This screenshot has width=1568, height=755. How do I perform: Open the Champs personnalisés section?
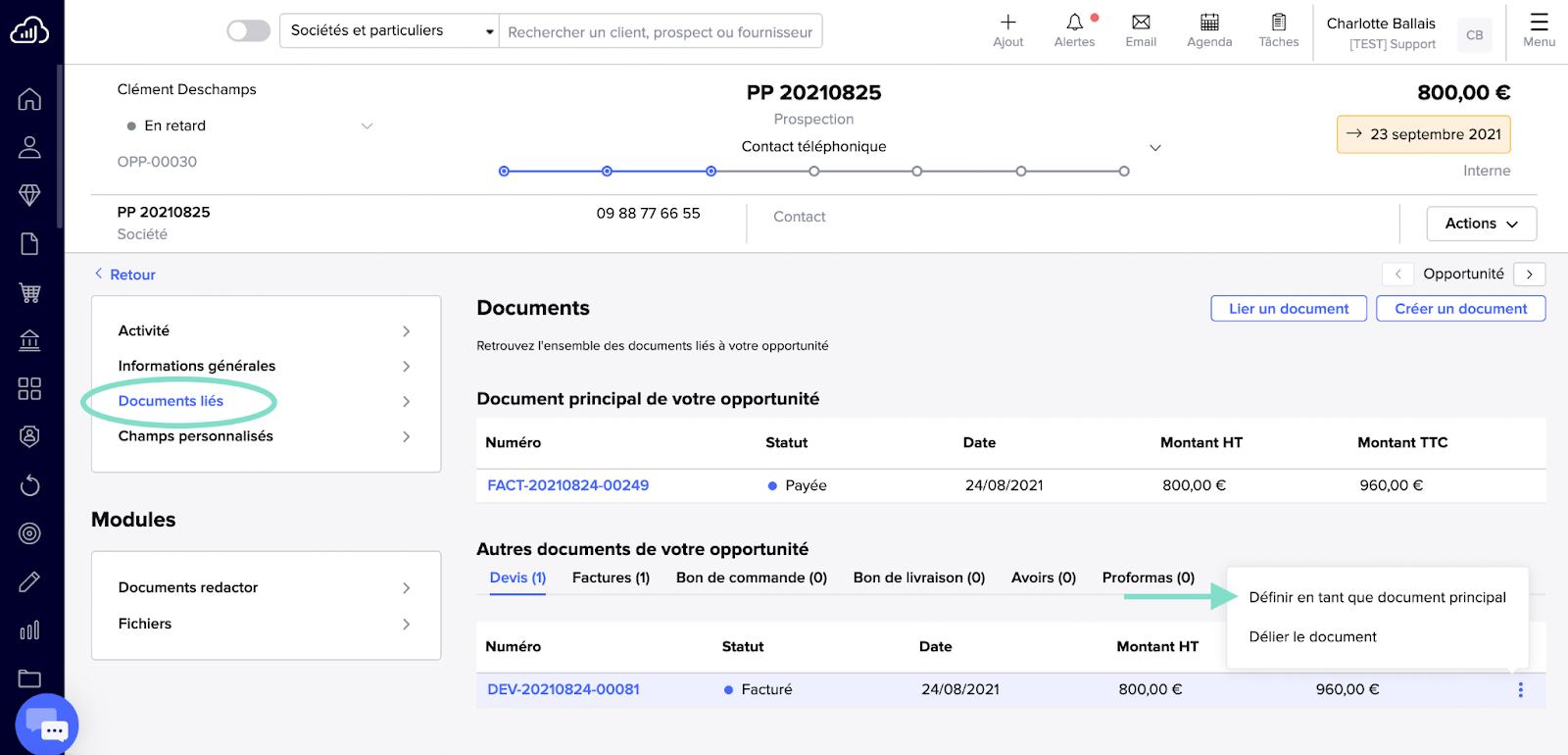pos(196,436)
